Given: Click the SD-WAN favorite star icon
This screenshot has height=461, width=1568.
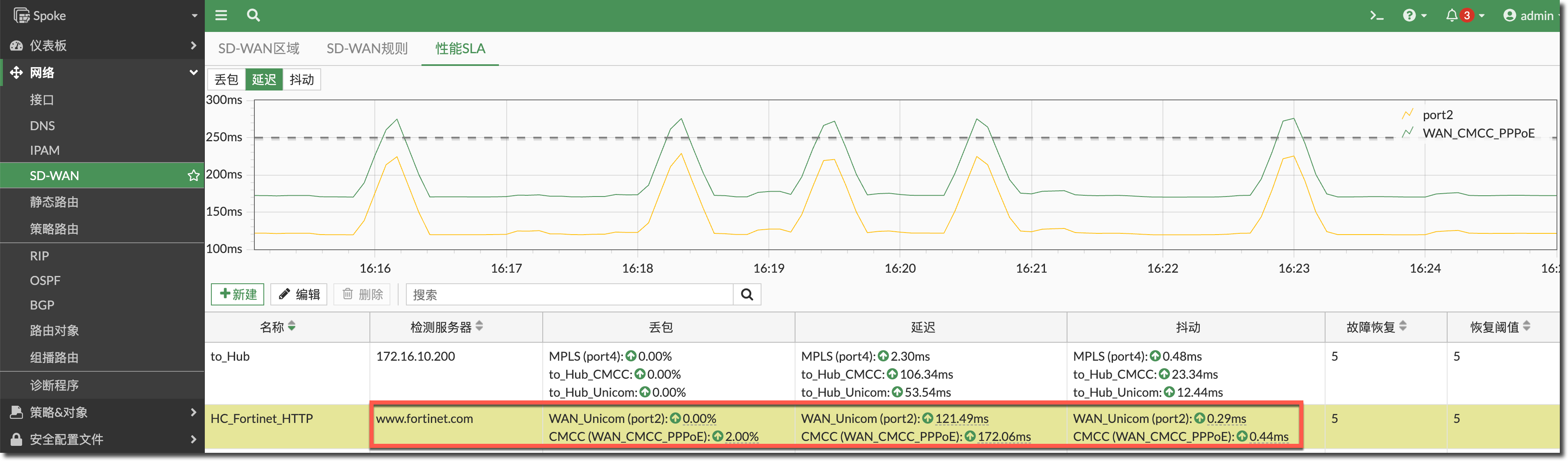Looking at the screenshot, I should click(x=194, y=176).
